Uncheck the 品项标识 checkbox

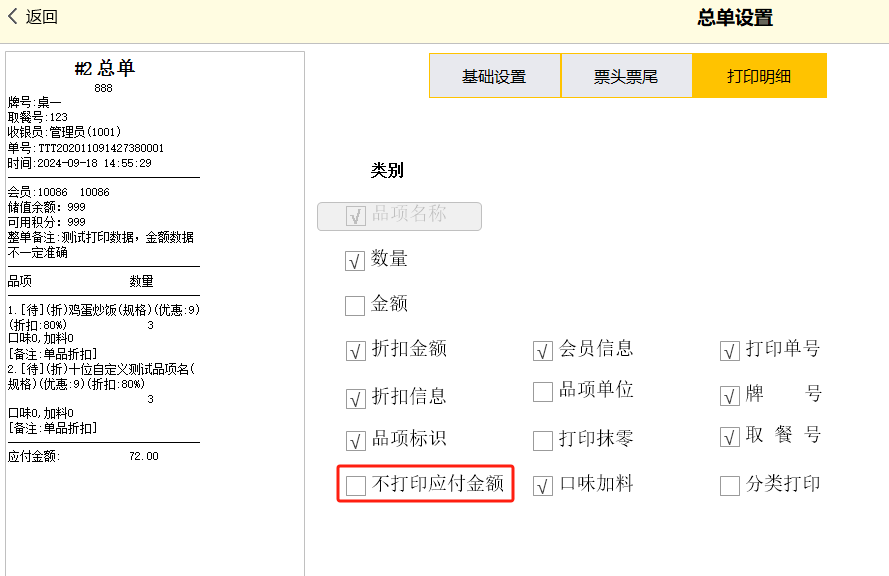point(355,441)
